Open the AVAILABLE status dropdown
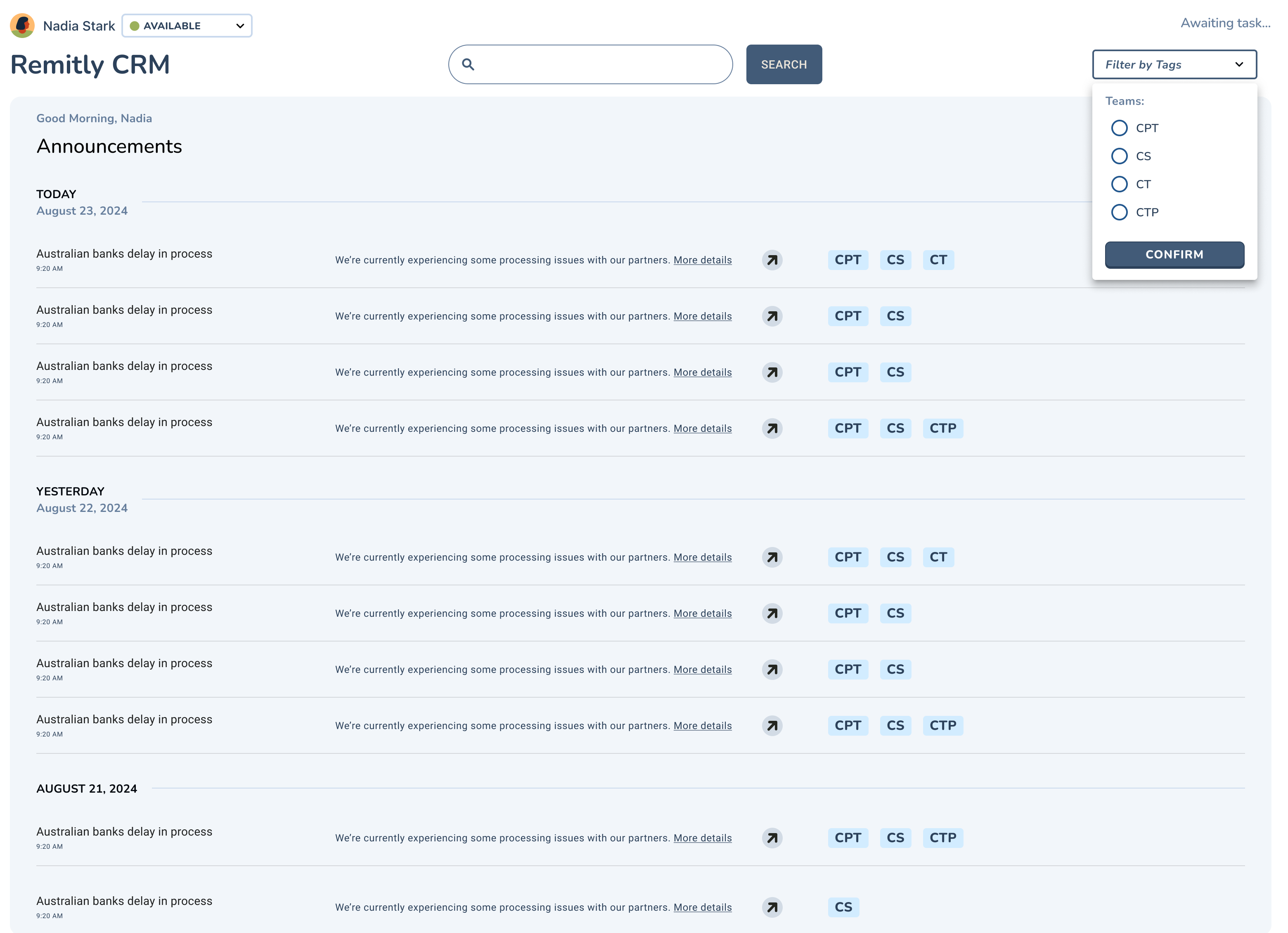The image size is (1288, 933). tap(187, 26)
